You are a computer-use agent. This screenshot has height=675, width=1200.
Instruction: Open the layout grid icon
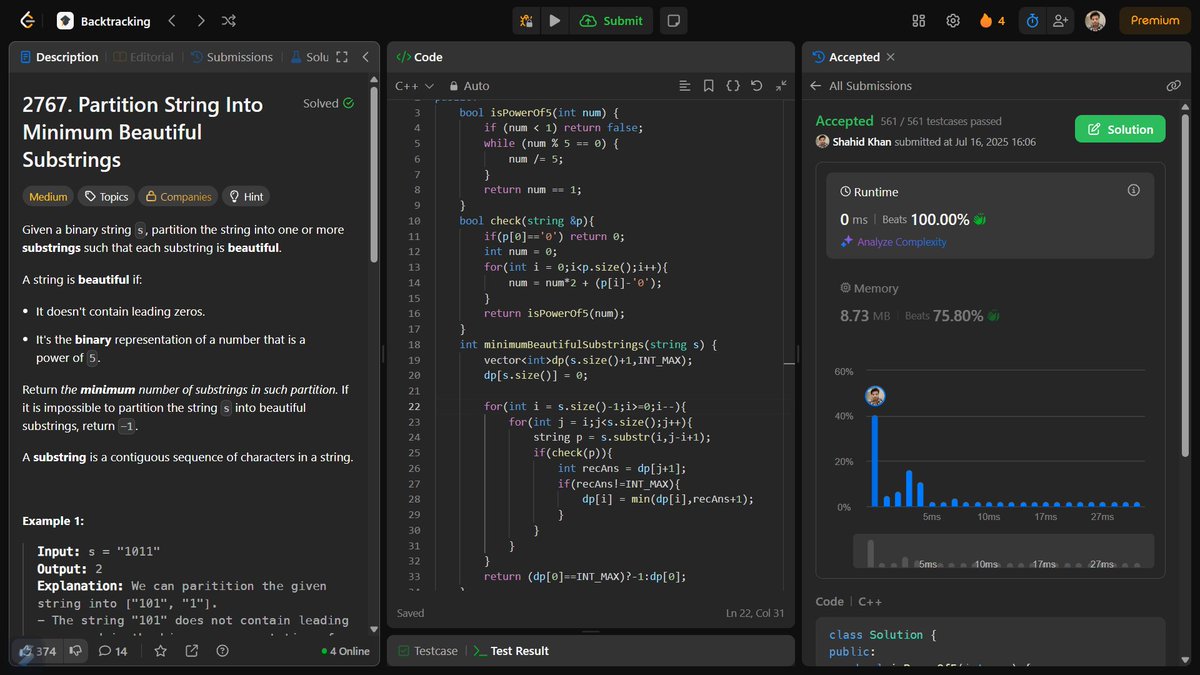coord(919,20)
